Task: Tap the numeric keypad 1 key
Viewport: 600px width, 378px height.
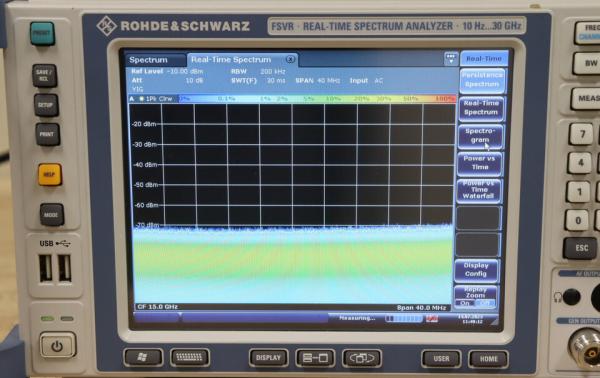Action: pos(578,191)
